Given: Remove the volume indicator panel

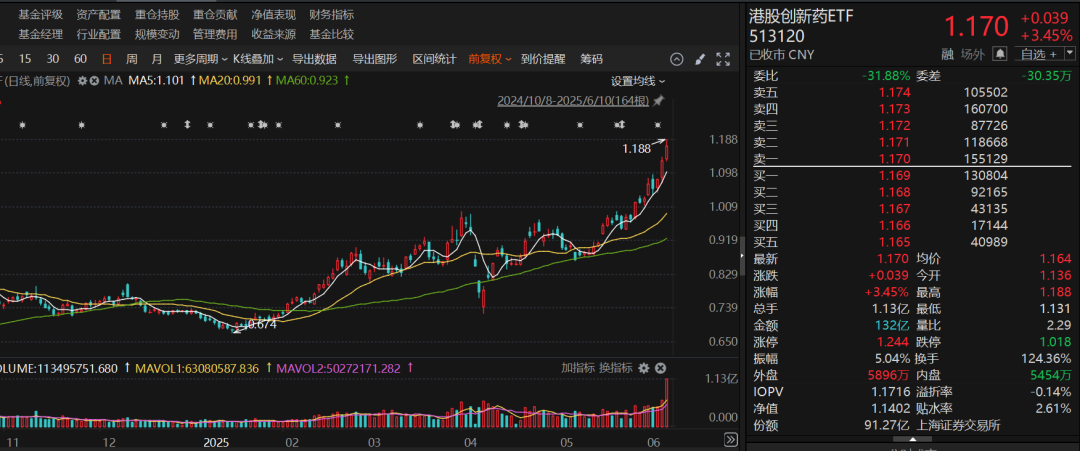Looking at the screenshot, I should coord(660,368).
